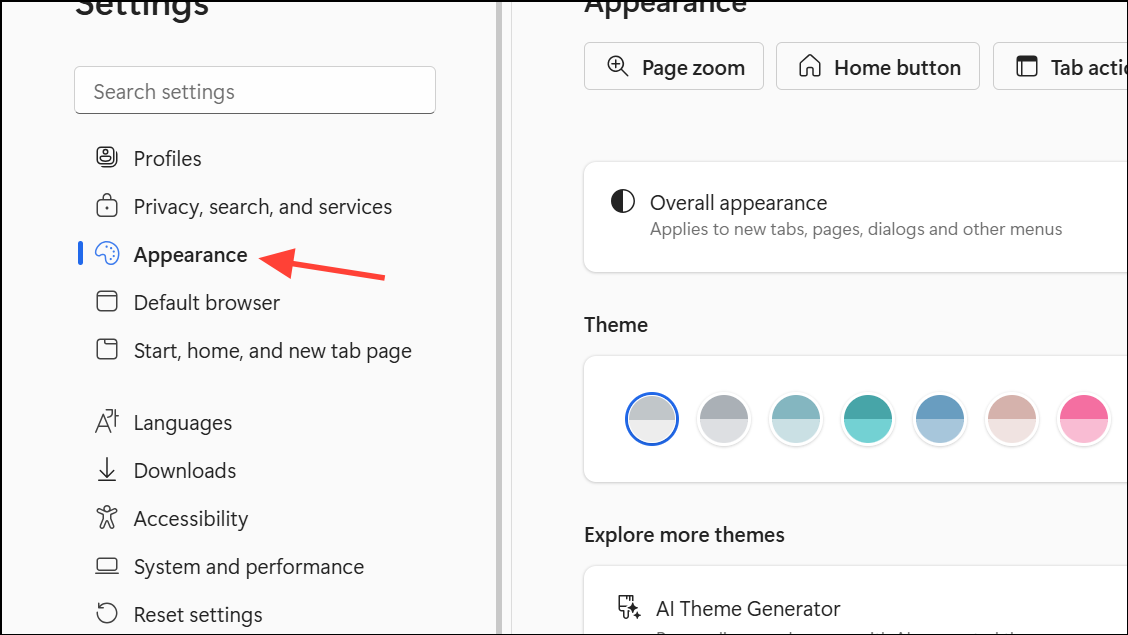The image size is (1128, 635).
Task: Click the monitor icon beside System and performance
Action: click(106, 565)
